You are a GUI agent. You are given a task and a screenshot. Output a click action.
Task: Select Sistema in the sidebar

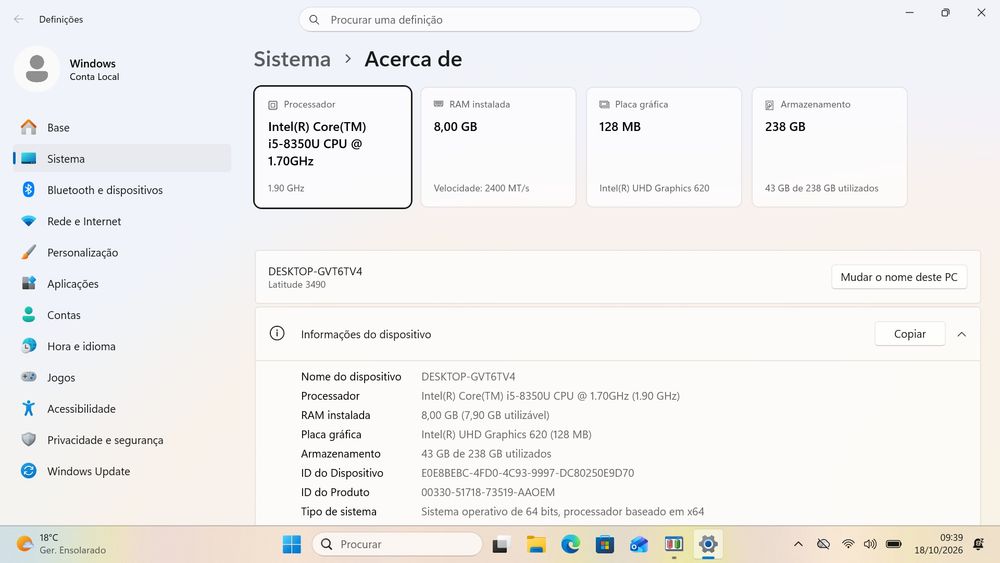[x=122, y=159]
